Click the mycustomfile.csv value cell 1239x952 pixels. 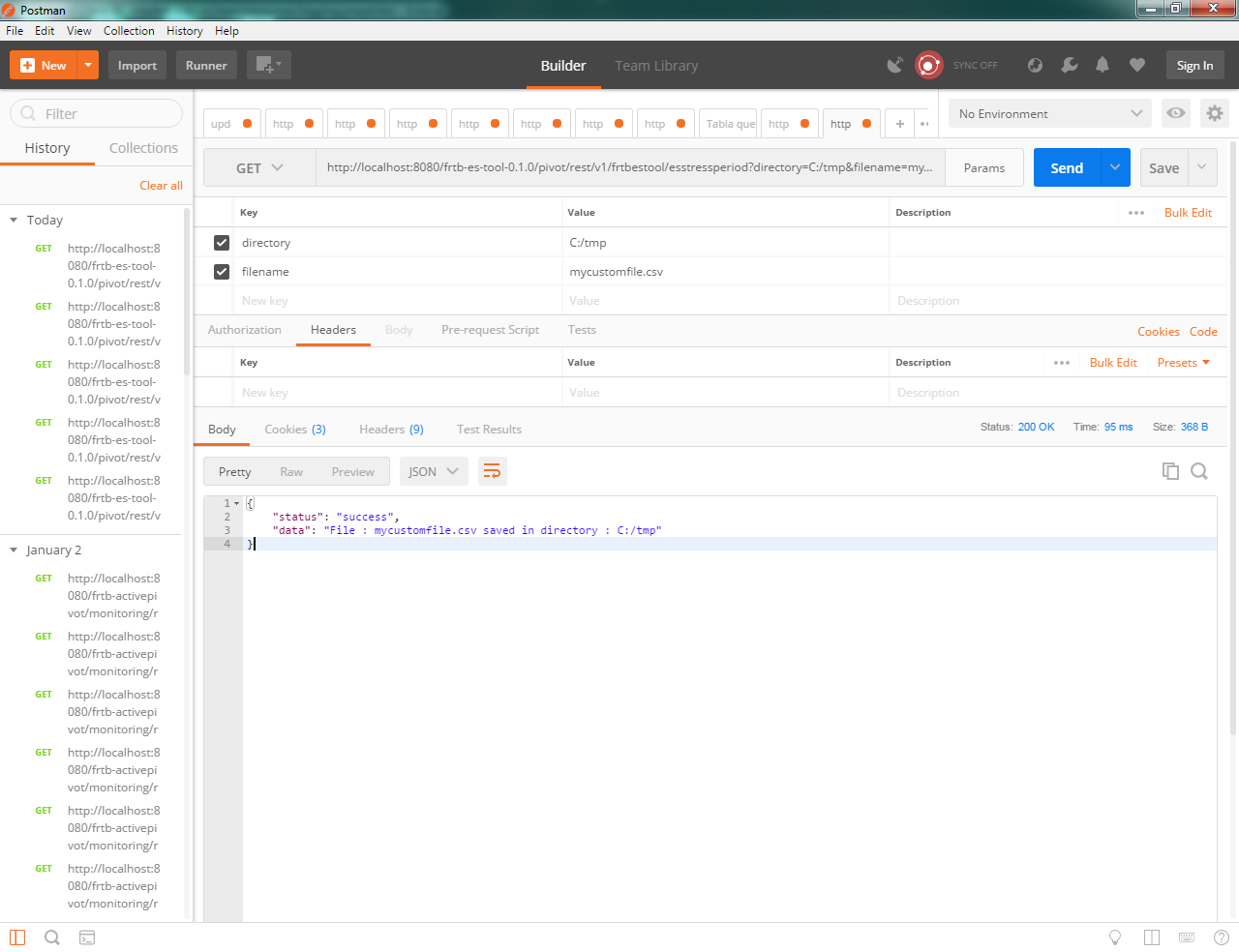point(726,272)
